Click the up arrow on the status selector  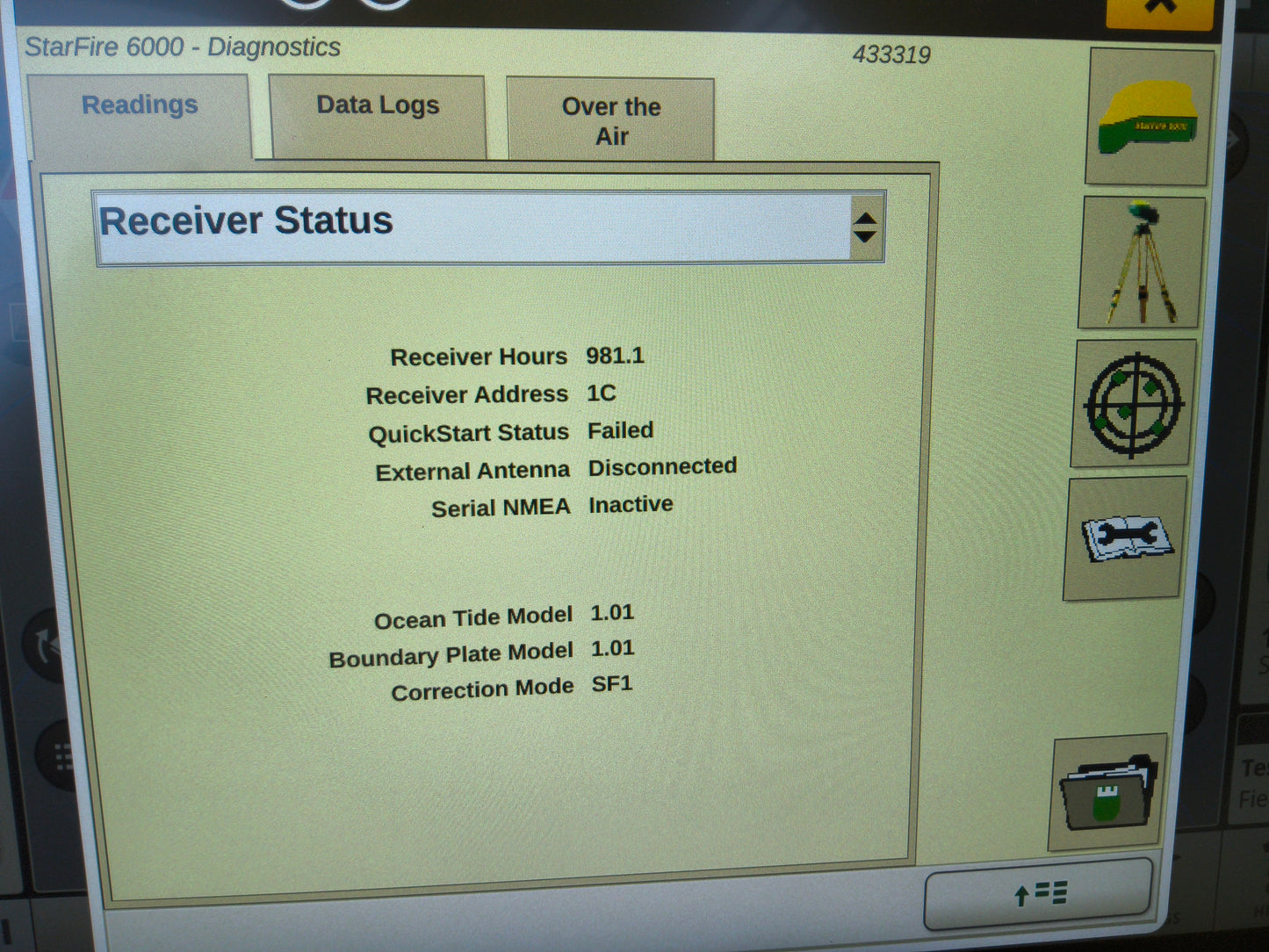[x=867, y=216]
